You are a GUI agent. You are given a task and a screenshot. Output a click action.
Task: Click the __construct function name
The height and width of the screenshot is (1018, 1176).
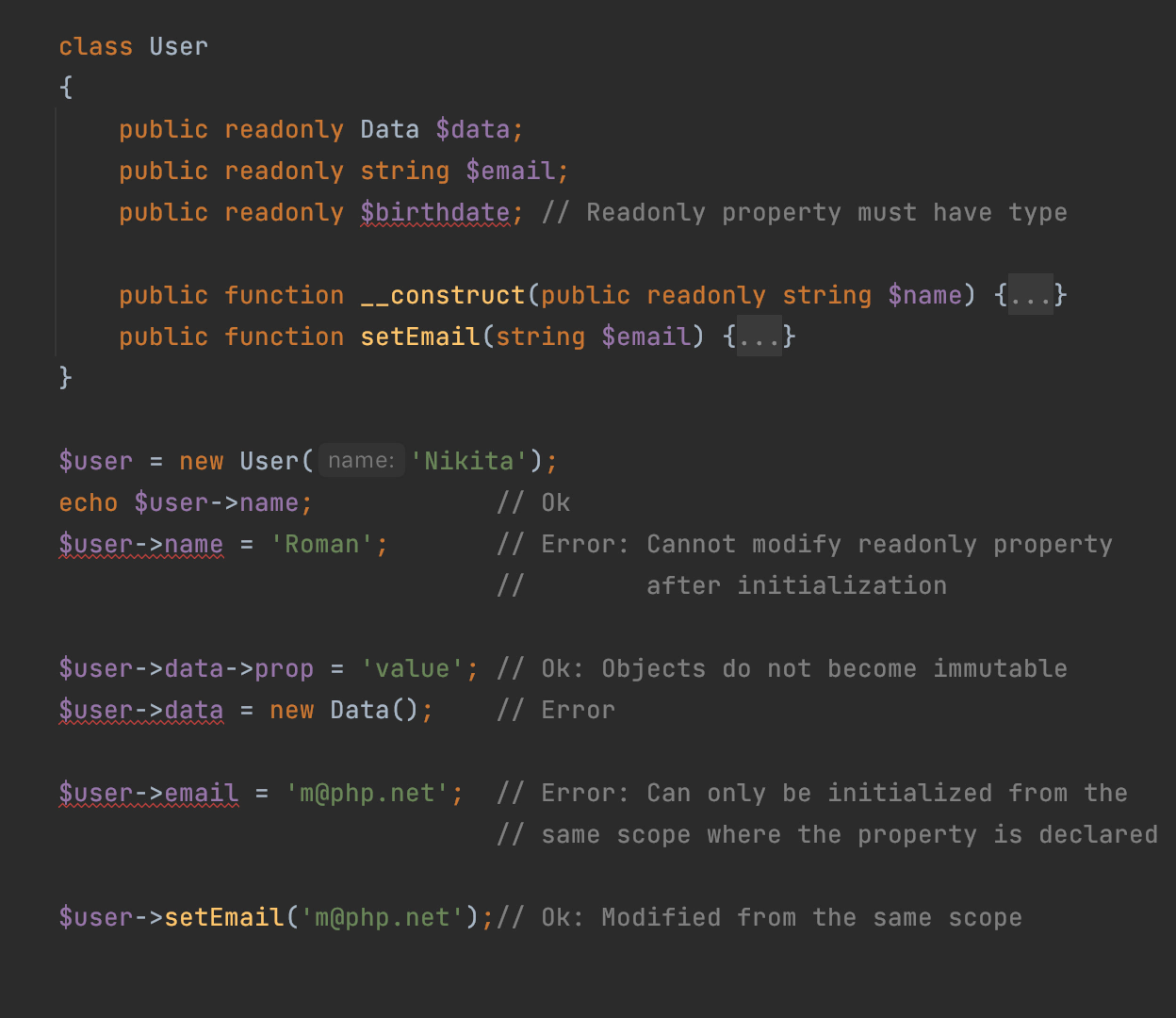click(x=443, y=296)
